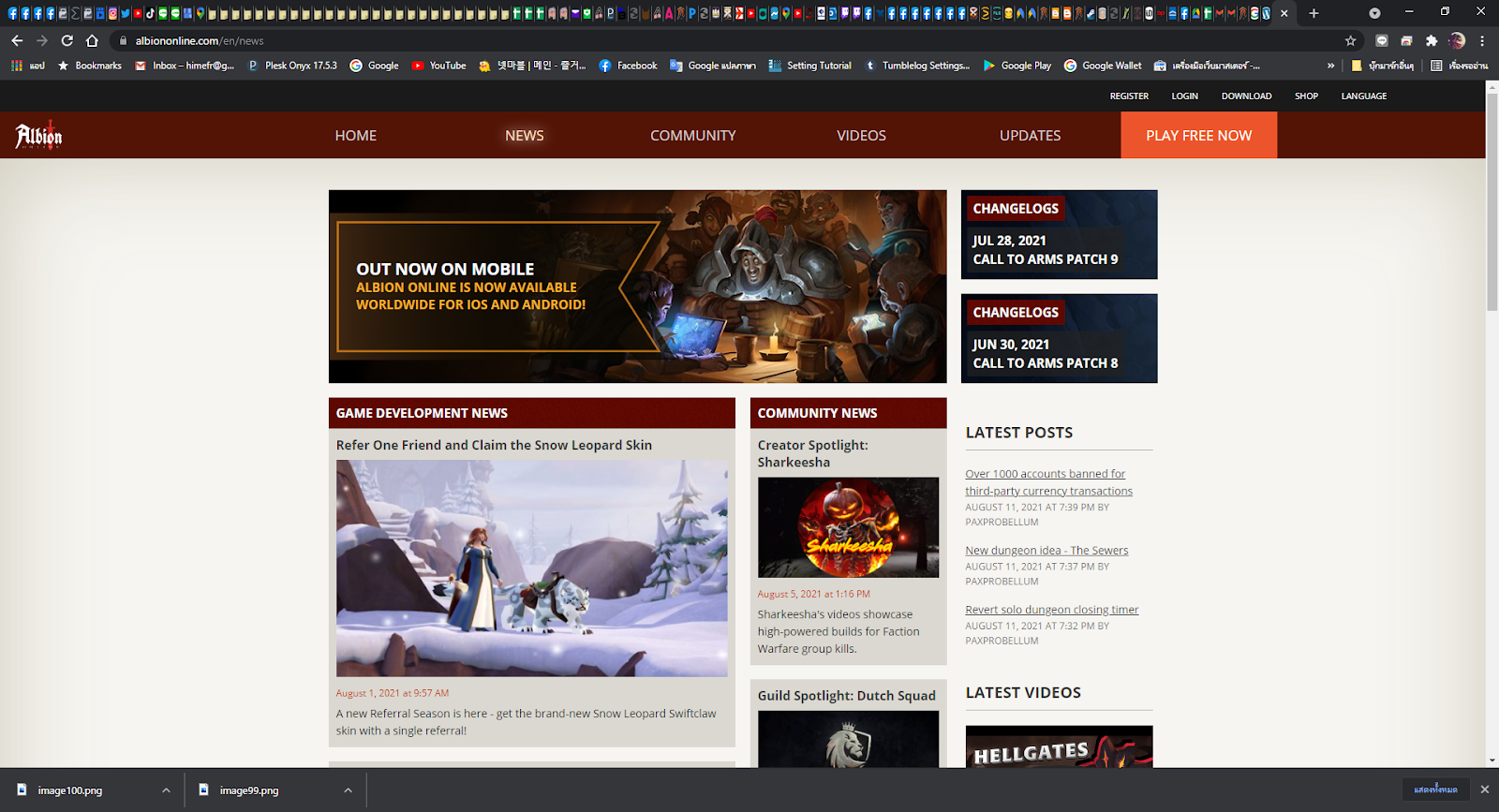This screenshot has width=1499, height=812.
Task: Click the scrollbar down arrow
Action: click(1492, 760)
